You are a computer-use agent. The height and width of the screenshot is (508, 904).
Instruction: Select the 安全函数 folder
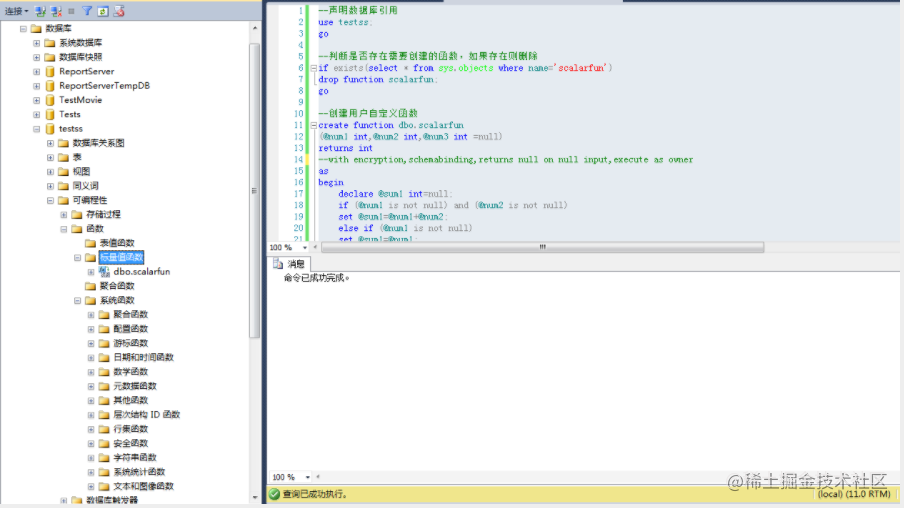130,443
